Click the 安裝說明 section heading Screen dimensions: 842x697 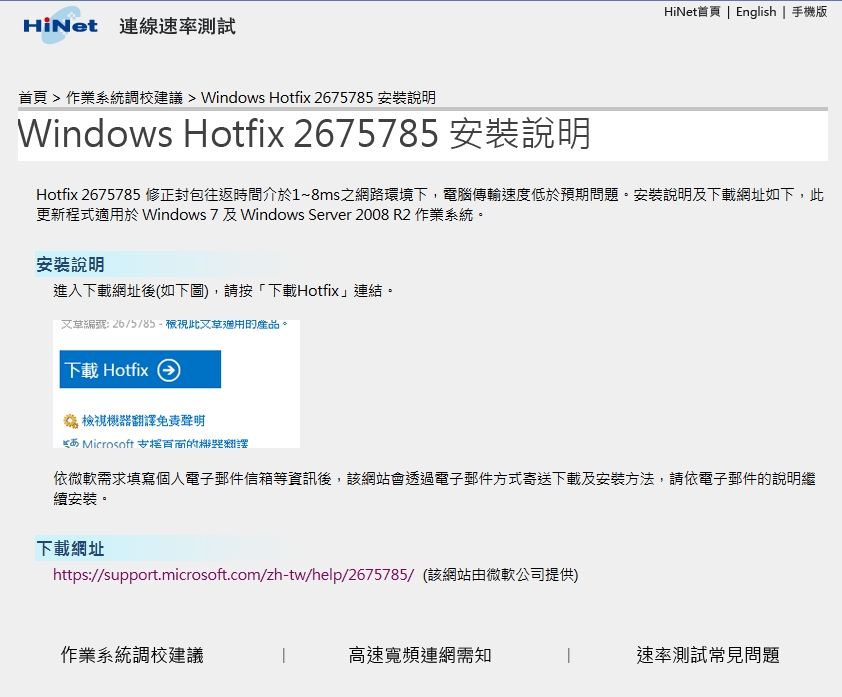pyautogui.click(x=70, y=264)
